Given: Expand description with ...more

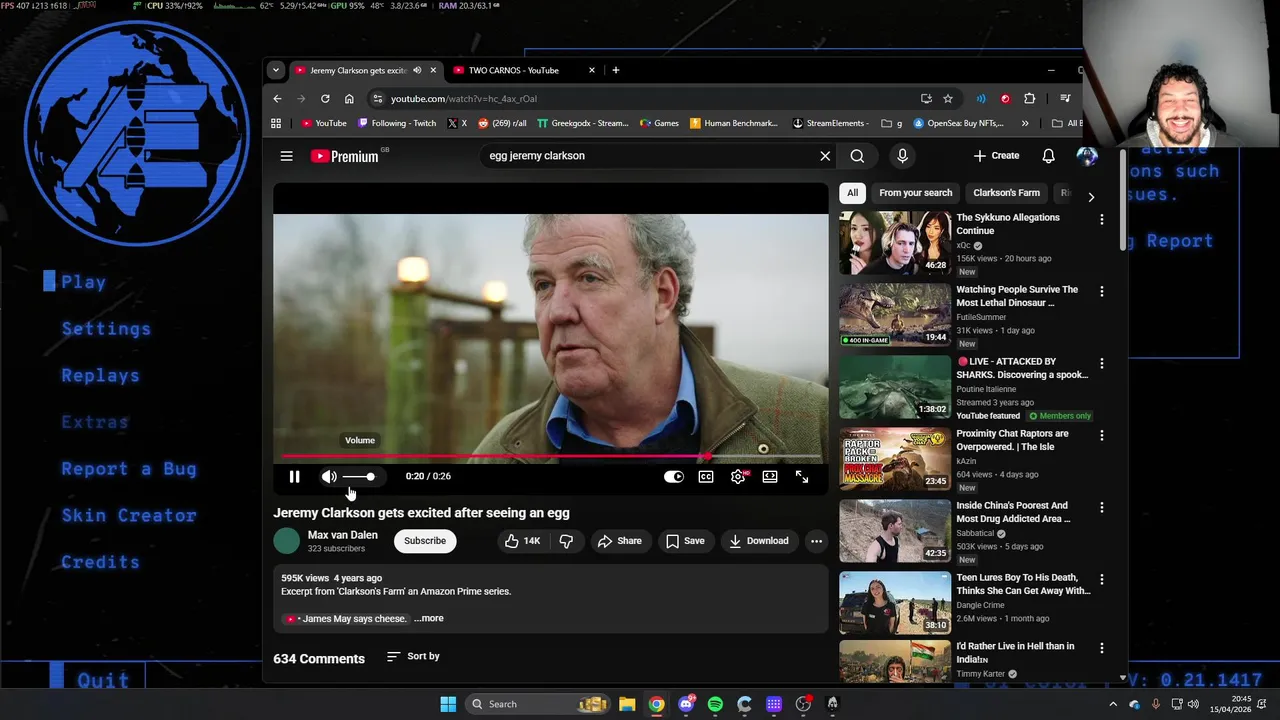Looking at the screenshot, I should pyautogui.click(x=429, y=619).
